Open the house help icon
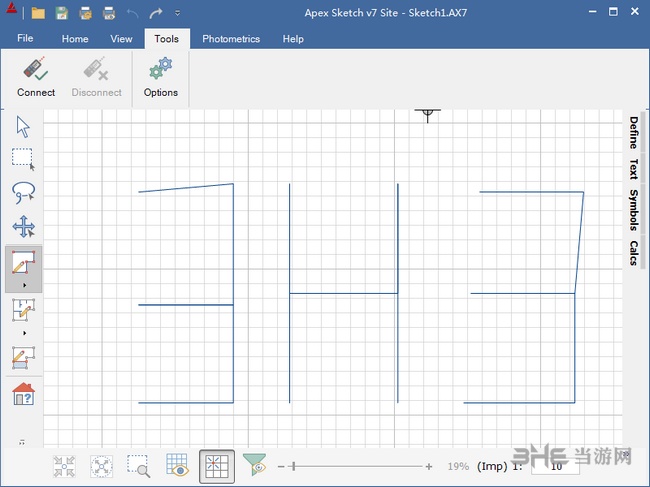650x487 pixels. coord(24,394)
